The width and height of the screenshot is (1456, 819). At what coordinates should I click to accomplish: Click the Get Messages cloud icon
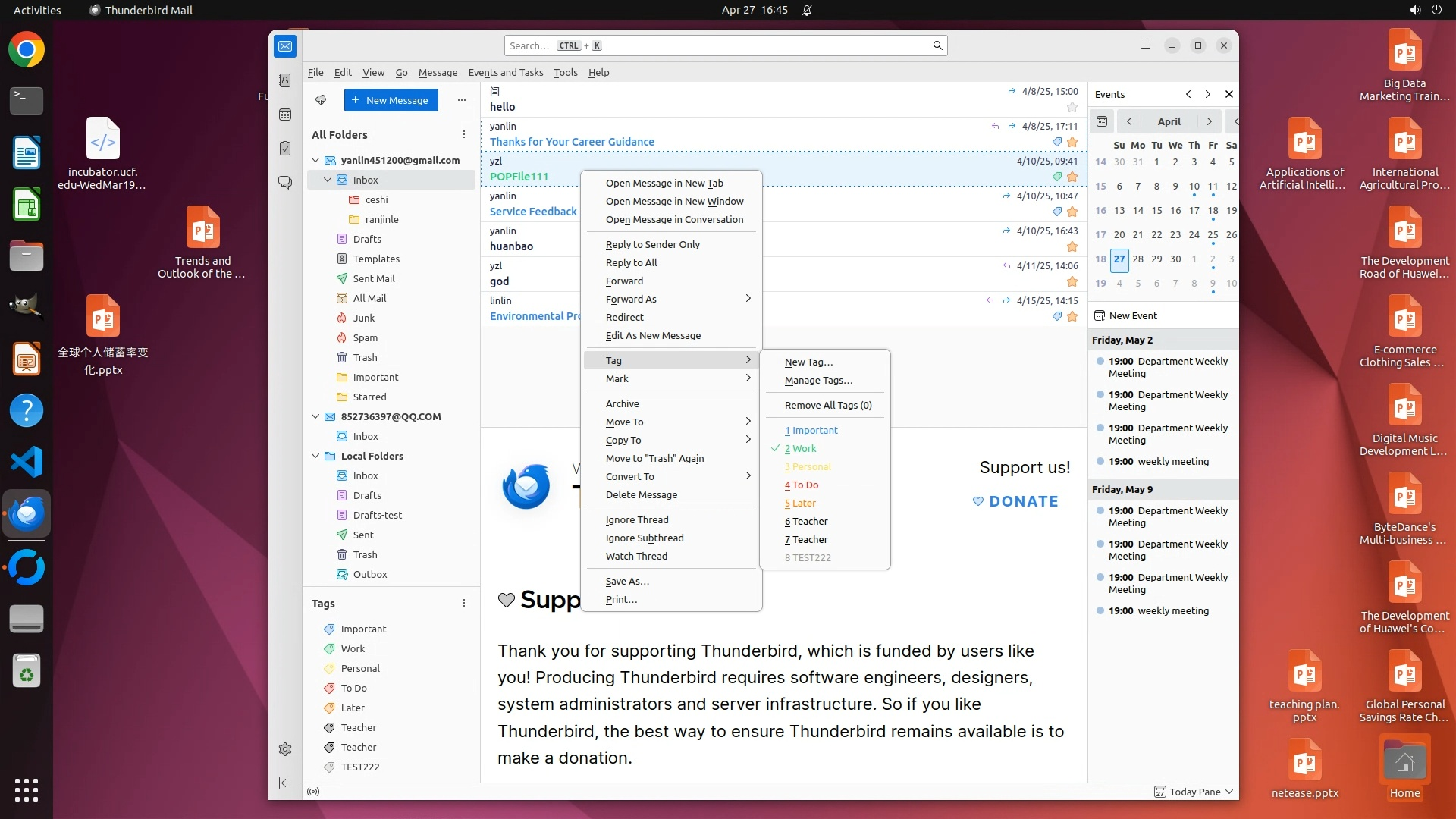click(x=321, y=100)
